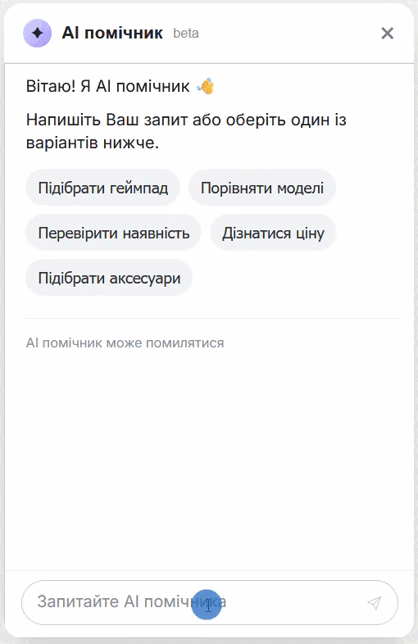Close the AI помічник chat panel
This screenshot has height=644, width=418.
coord(387,33)
